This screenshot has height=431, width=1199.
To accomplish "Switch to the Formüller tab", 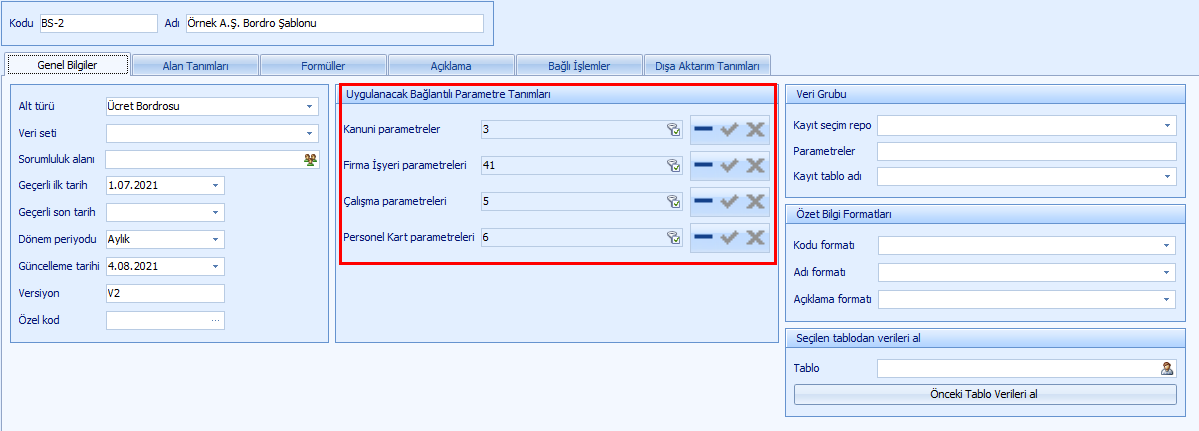I will coord(323,66).
